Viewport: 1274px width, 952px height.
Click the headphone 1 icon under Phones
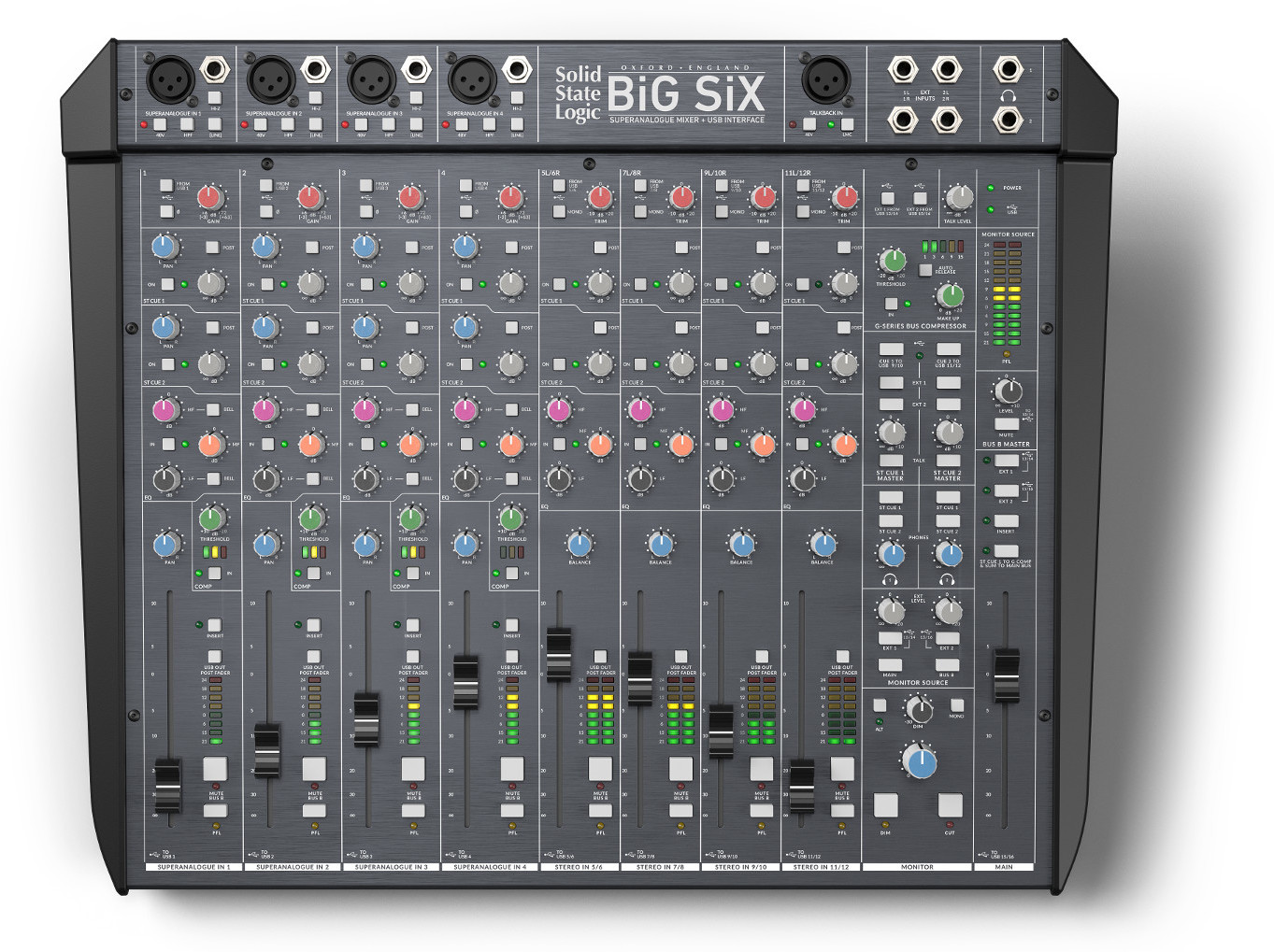(x=891, y=579)
